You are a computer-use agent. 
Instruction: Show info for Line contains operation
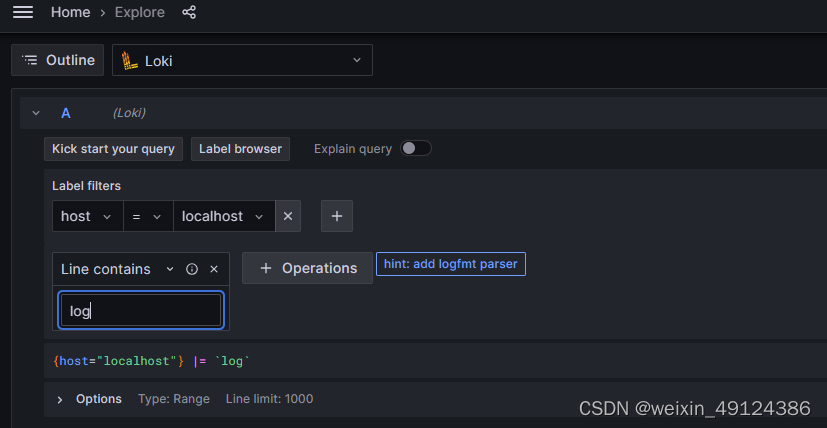pos(192,269)
